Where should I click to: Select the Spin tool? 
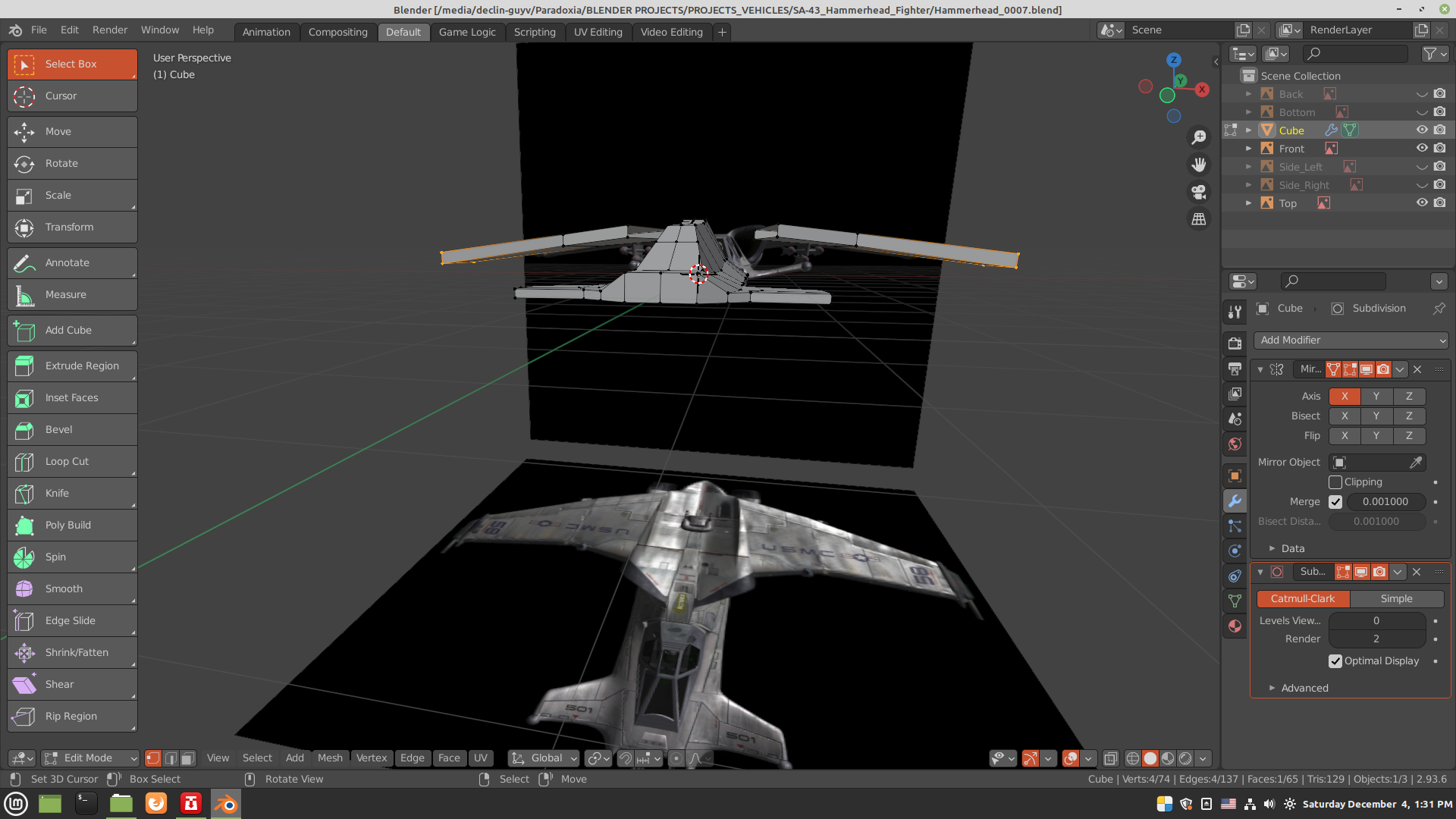(72, 557)
